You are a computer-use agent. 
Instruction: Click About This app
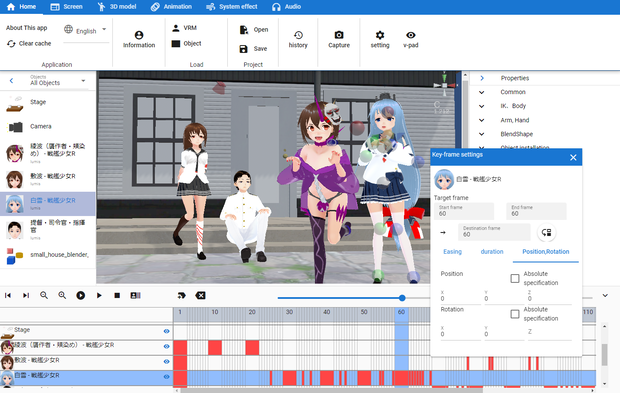26,28
